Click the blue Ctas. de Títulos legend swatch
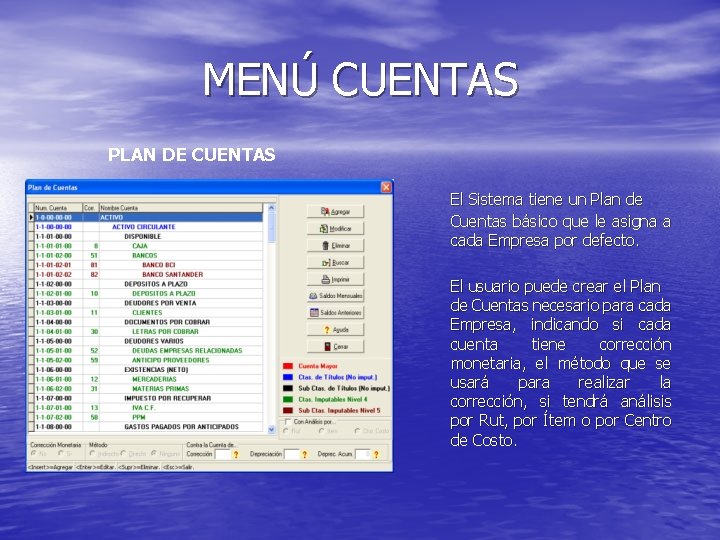Viewport: 720px width, 540px height. tap(288, 377)
